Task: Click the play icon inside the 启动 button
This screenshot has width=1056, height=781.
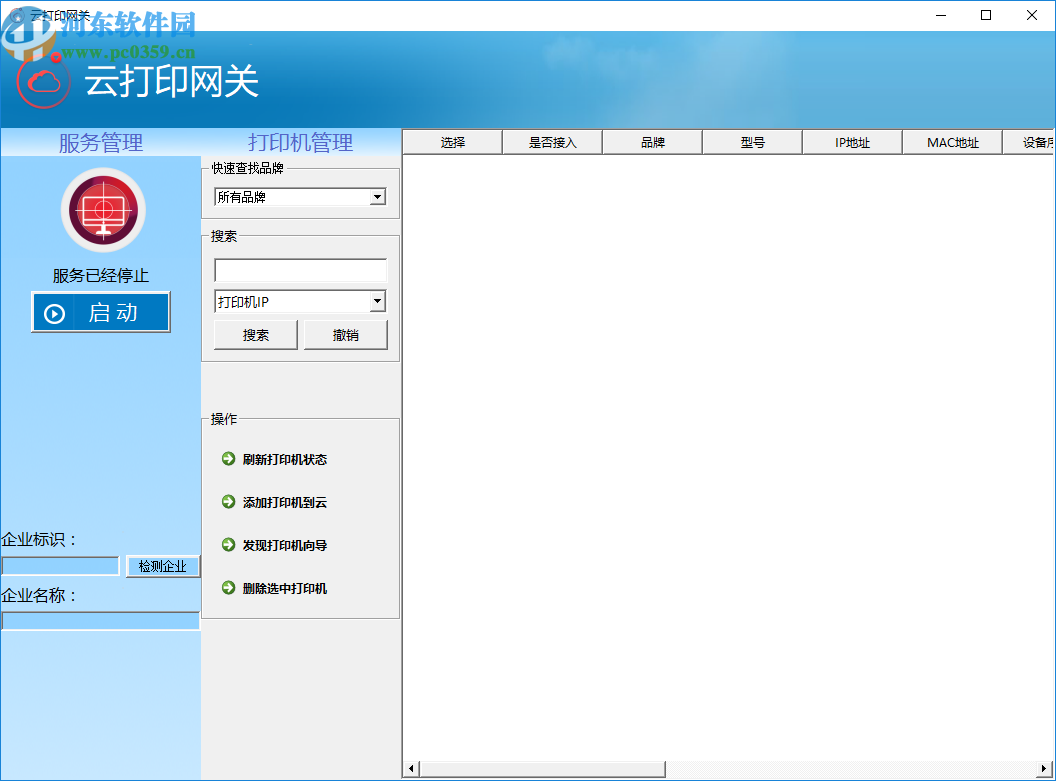Action: point(53,313)
